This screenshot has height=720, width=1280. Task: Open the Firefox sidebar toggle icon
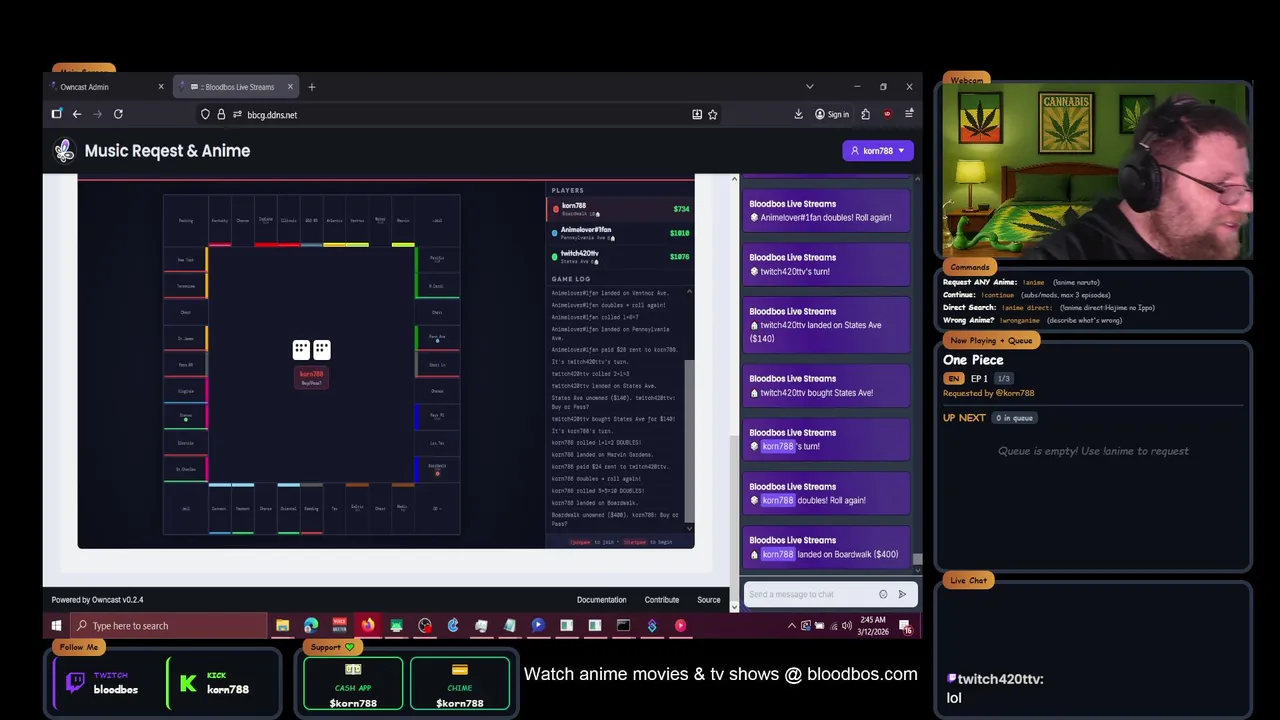(57, 114)
